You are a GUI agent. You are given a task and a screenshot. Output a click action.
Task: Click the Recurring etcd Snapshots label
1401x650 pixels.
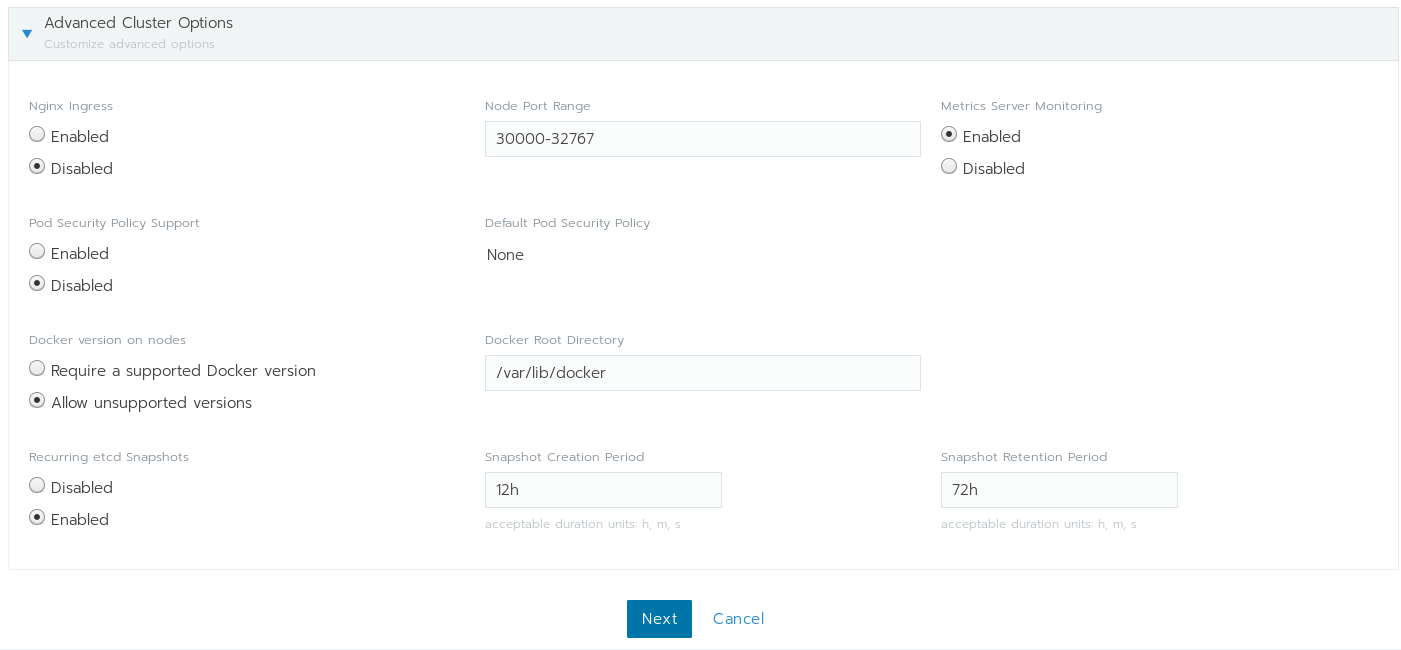pos(109,457)
